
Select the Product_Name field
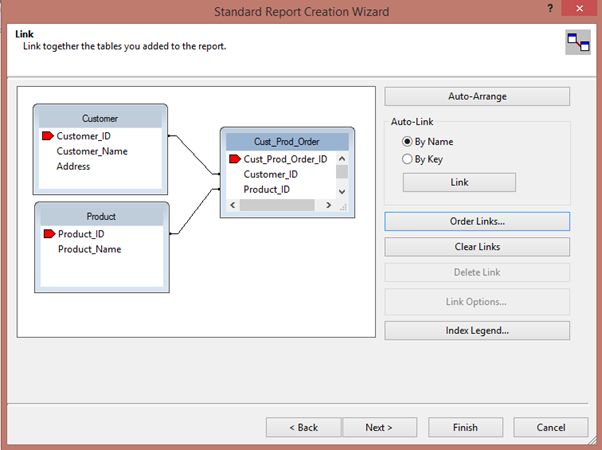[x=89, y=249]
